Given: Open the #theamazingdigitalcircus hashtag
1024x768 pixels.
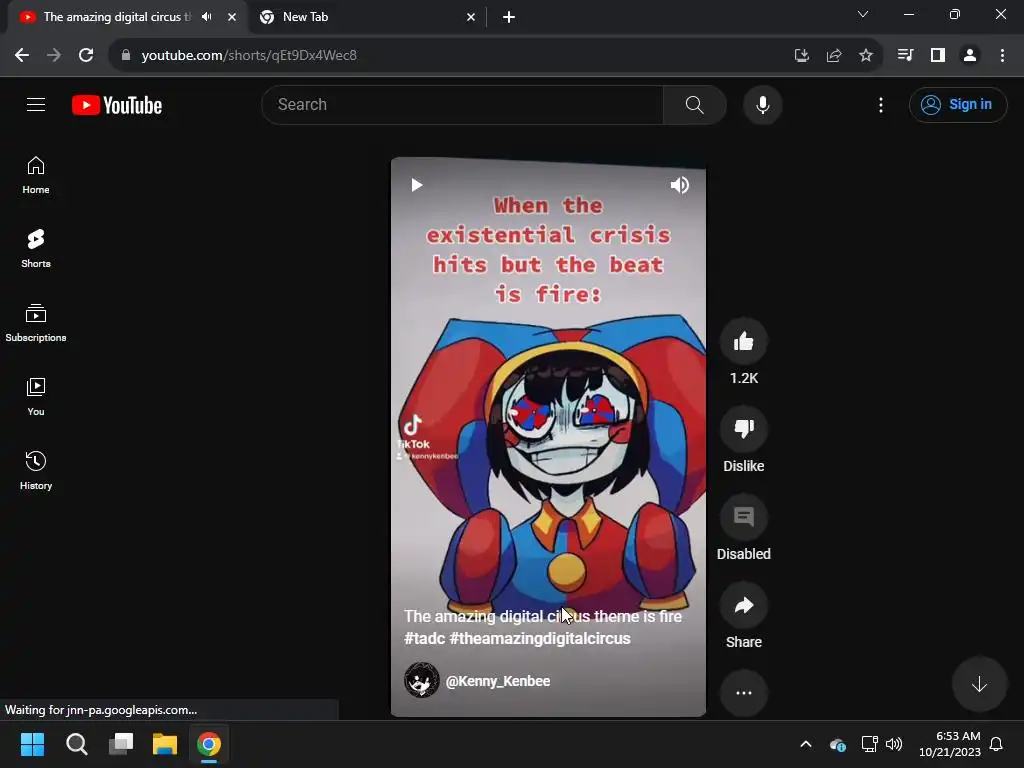Looking at the screenshot, I should [x=540, y=638].
